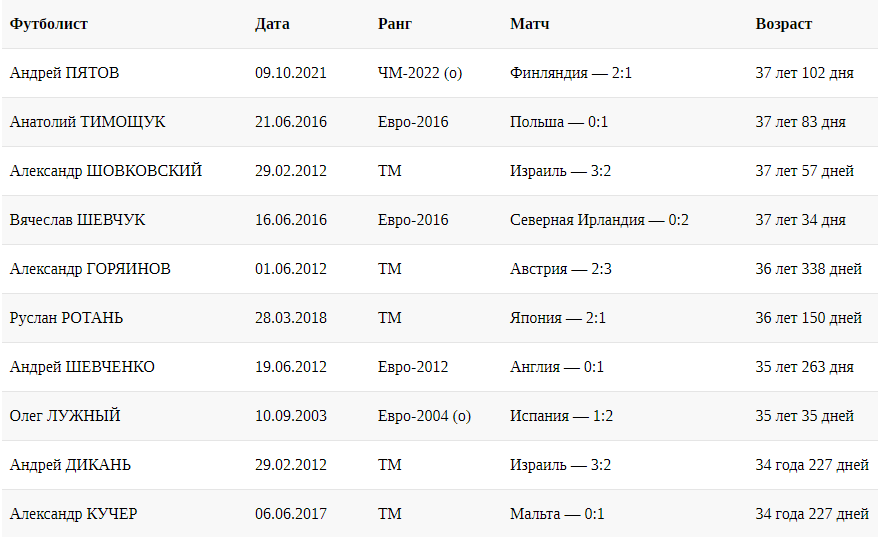Click Александр КУЧЕР in last row

tap(74, 514)
